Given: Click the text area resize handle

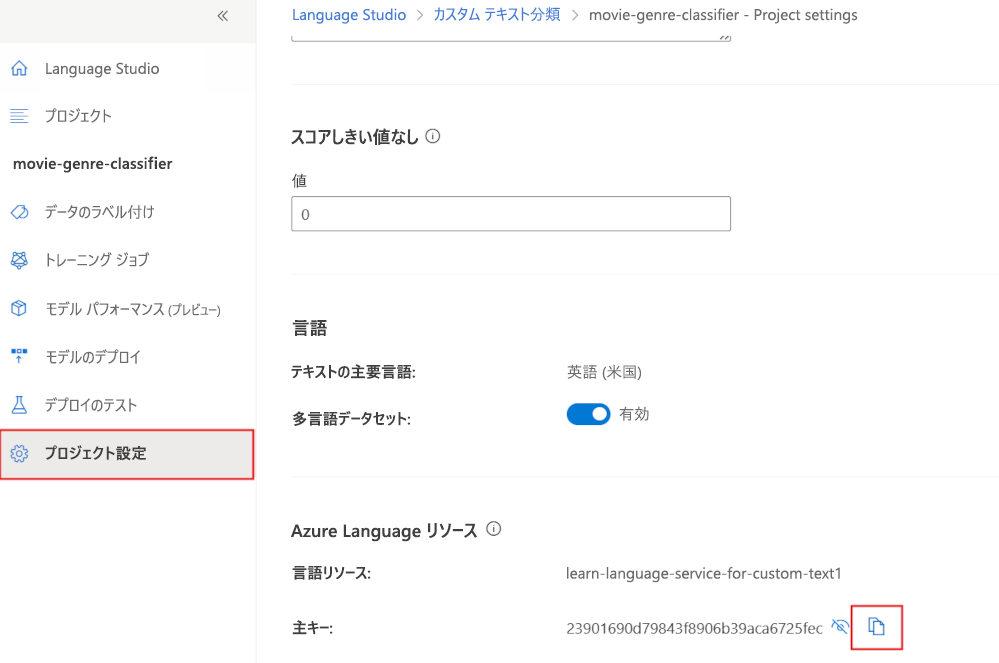Looking at the screenshot, I should click(x=724, y=37).
